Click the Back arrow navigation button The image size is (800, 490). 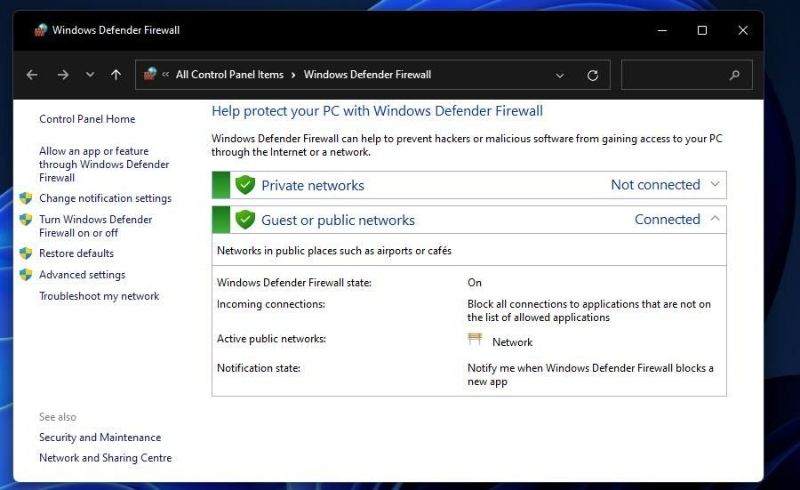(x=32, y=75)
